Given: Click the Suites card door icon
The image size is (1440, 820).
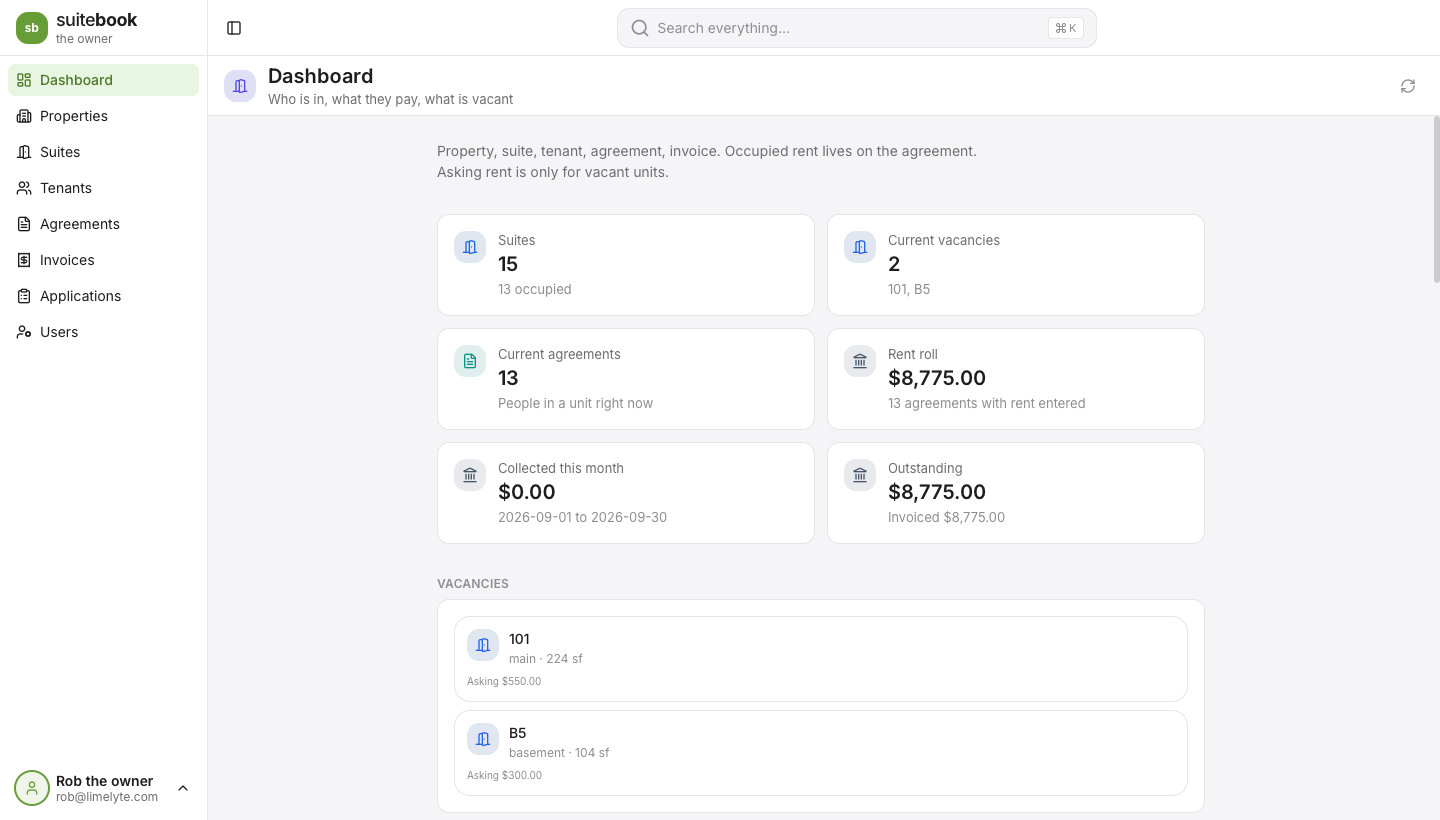Looking at the screenshot, I should click(x=470, y=247).
